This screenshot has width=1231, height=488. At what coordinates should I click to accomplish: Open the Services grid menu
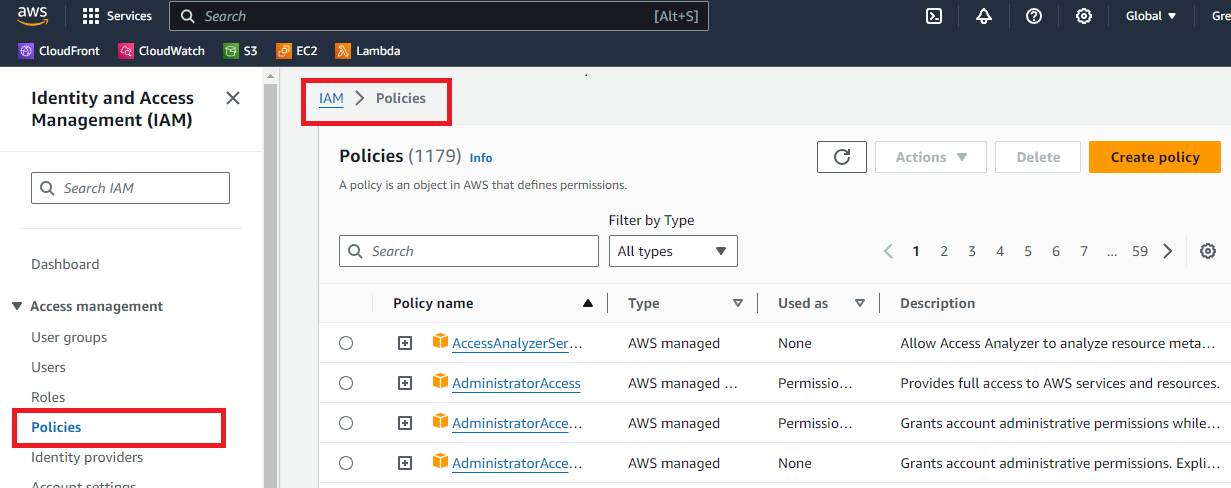(x=117, y=16)
